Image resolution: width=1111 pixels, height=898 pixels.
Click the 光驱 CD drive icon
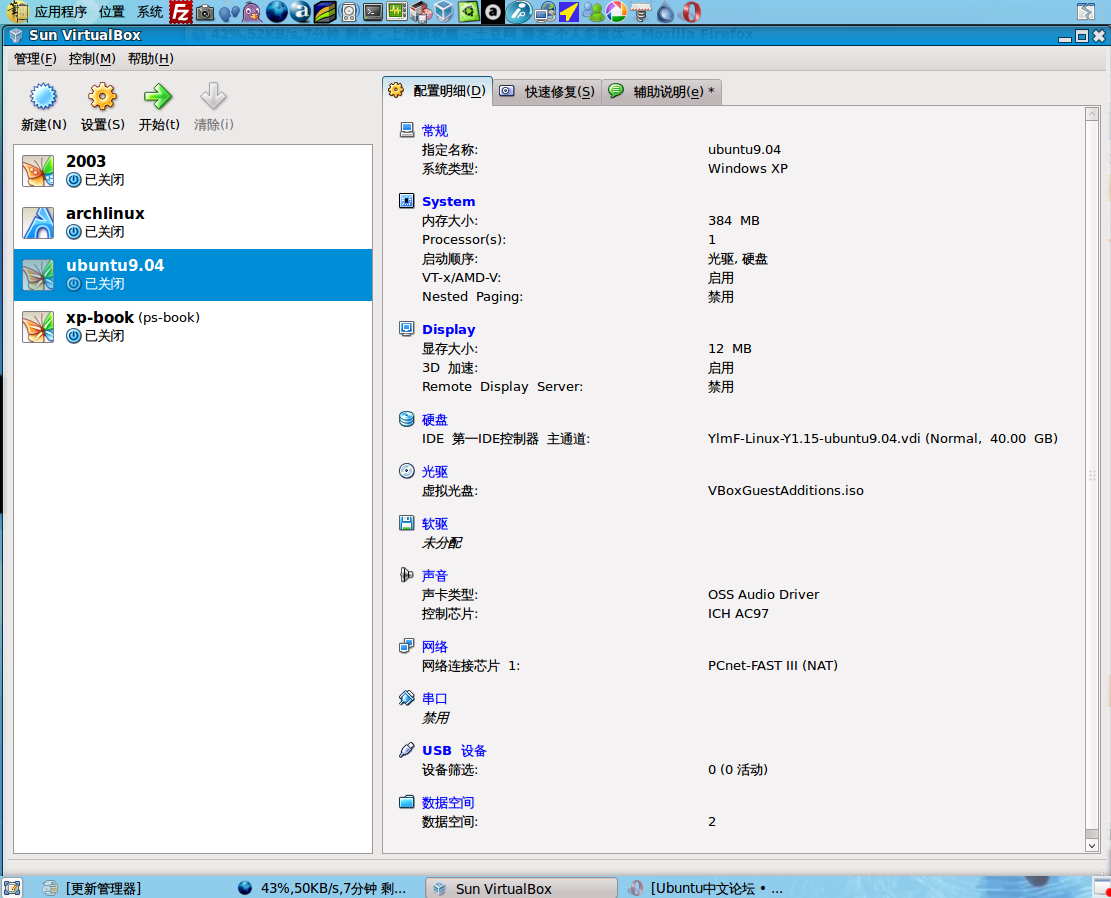pos(407,471)
